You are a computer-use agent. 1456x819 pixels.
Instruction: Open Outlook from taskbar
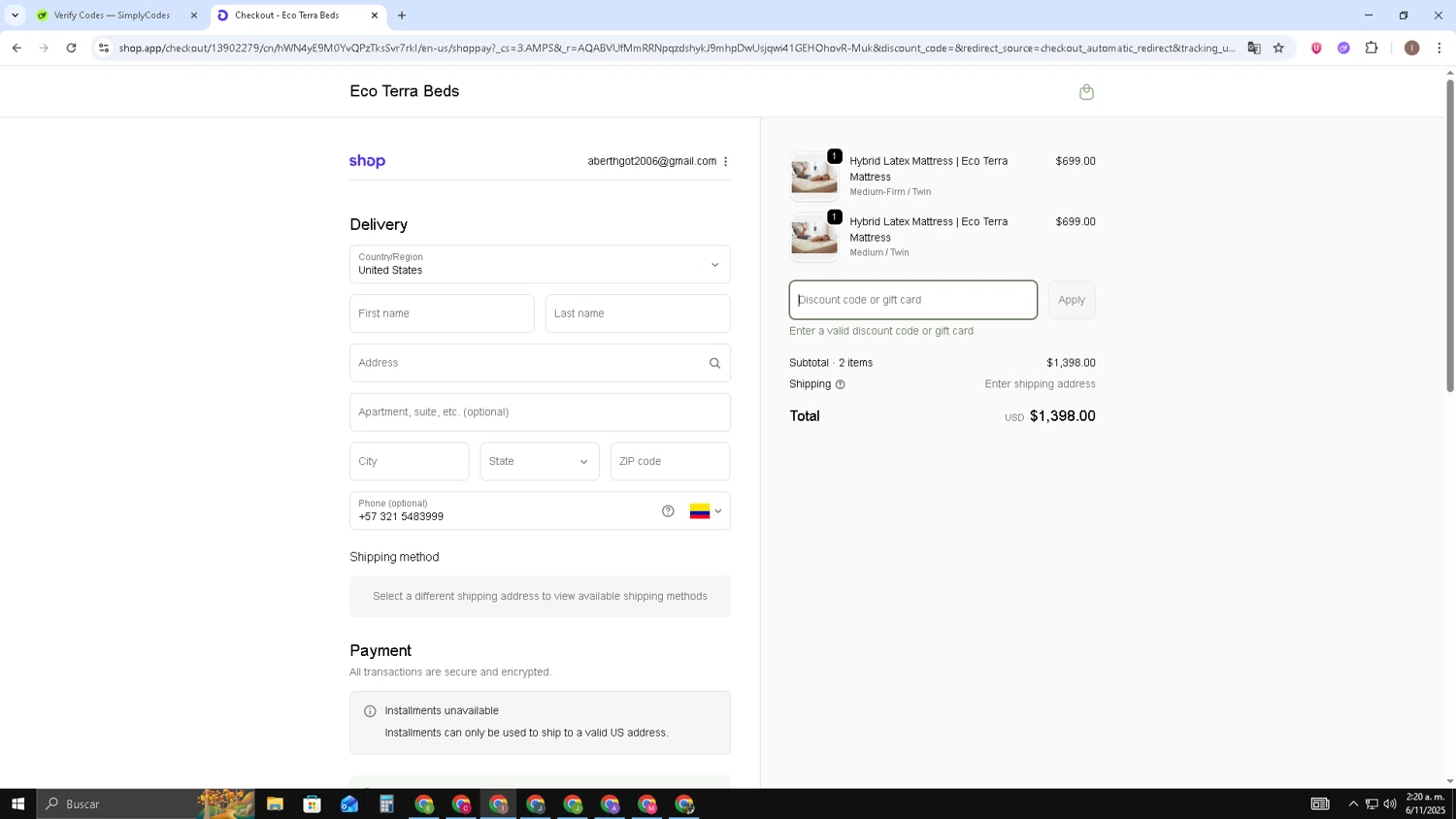click(349, 803)
